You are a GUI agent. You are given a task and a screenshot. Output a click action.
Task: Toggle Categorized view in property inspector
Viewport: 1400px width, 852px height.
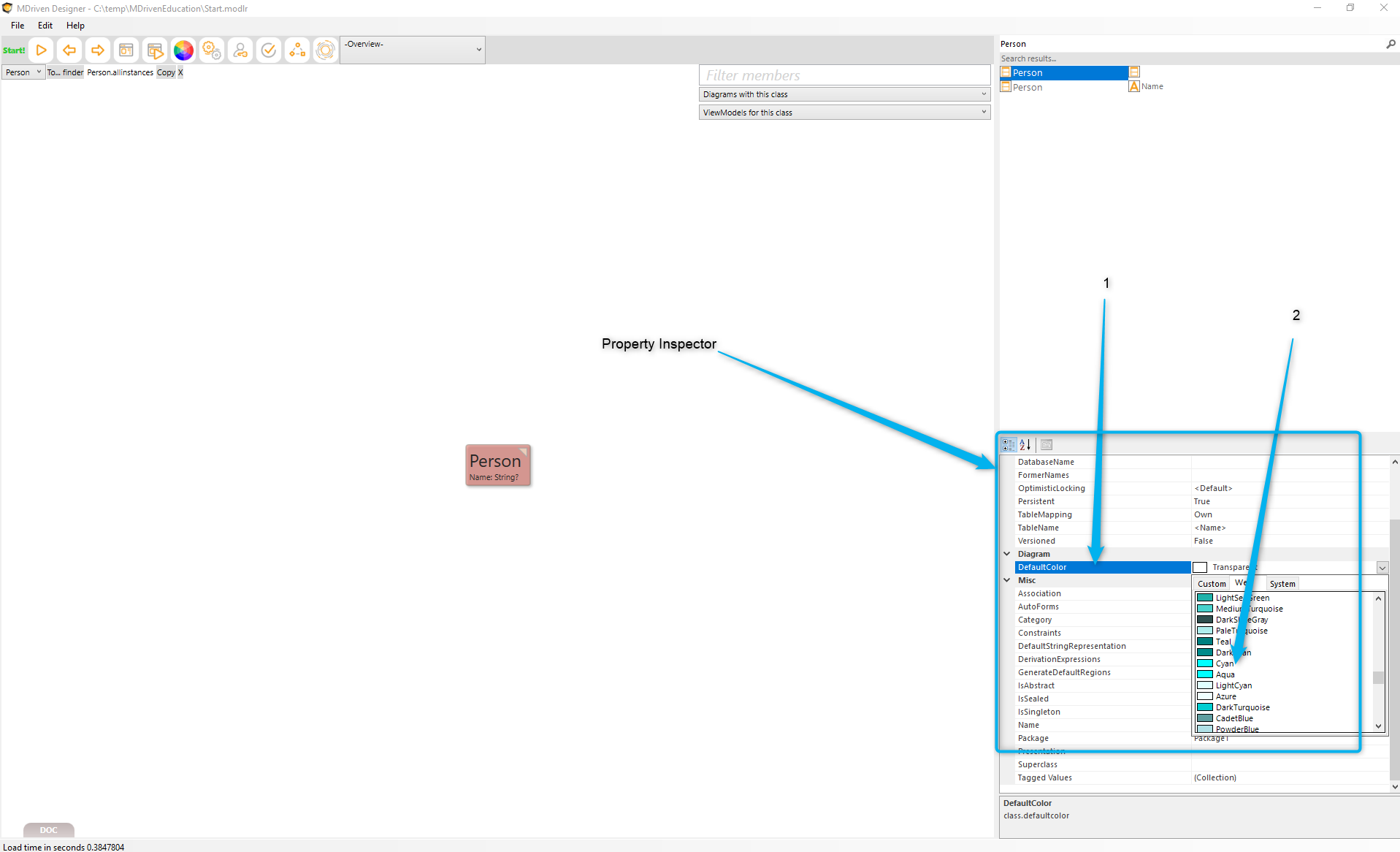[1009, 444]
